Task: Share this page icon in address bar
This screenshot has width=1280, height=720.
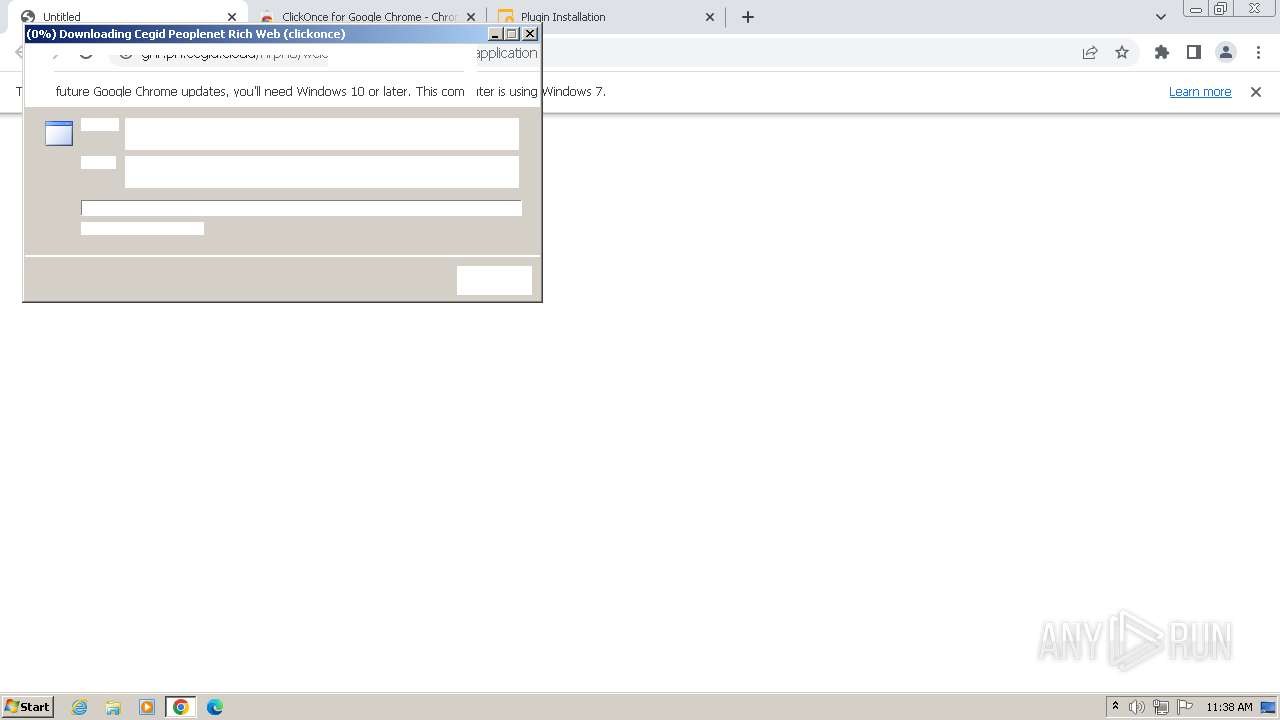Action: [1090, 53]
